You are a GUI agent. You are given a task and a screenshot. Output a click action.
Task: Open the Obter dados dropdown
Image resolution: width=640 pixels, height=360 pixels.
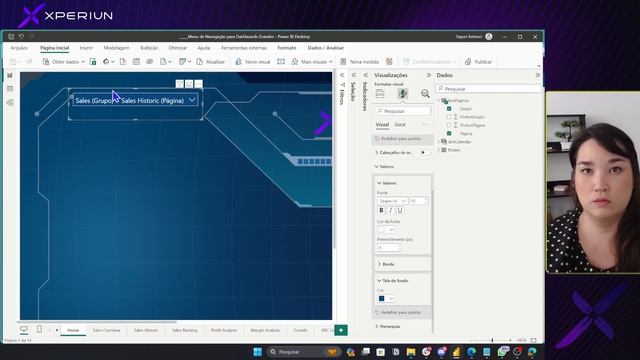[64, 62]
